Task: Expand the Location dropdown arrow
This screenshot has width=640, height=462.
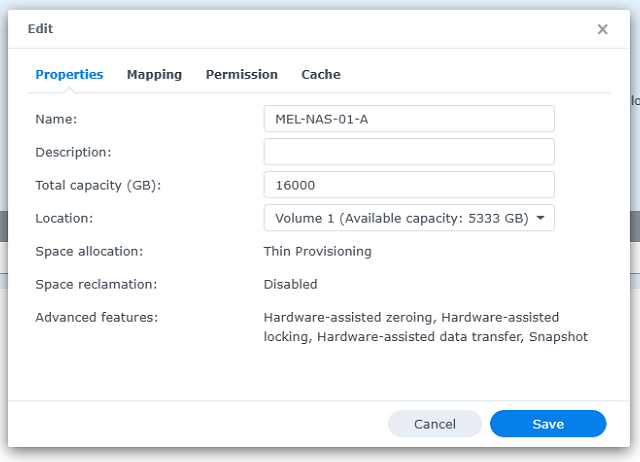Action: pyautogui.click(x=540, y=218)
